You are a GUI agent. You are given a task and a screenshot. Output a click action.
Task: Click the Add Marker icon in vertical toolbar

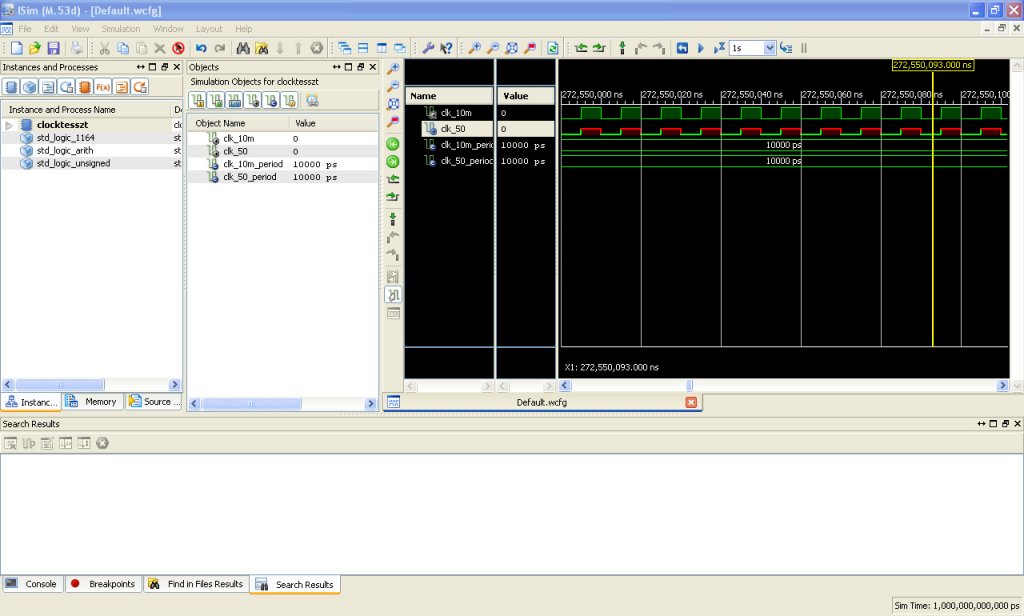click(x=393, y=218)
